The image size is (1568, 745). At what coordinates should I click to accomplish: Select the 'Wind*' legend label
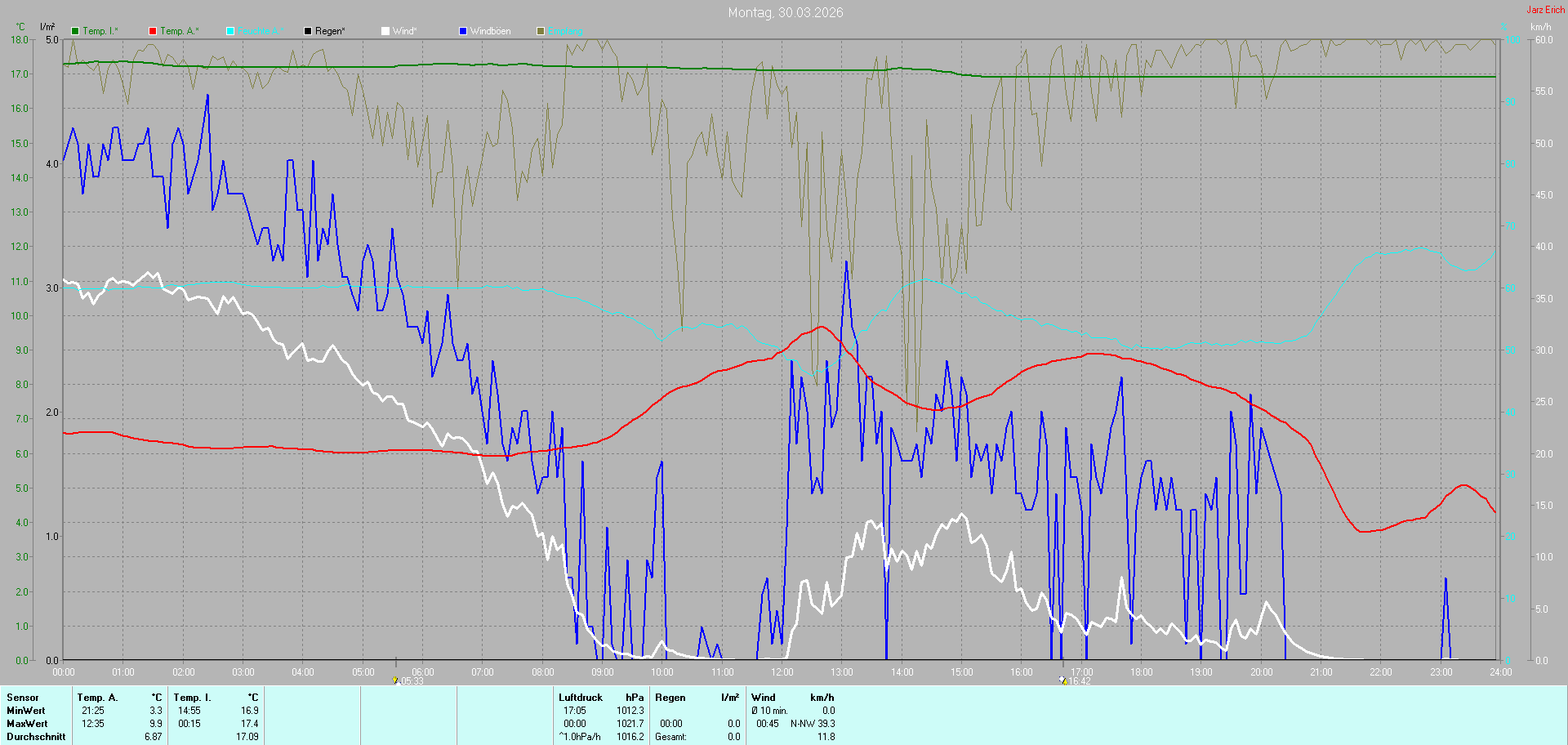click(x=405, y=31)
